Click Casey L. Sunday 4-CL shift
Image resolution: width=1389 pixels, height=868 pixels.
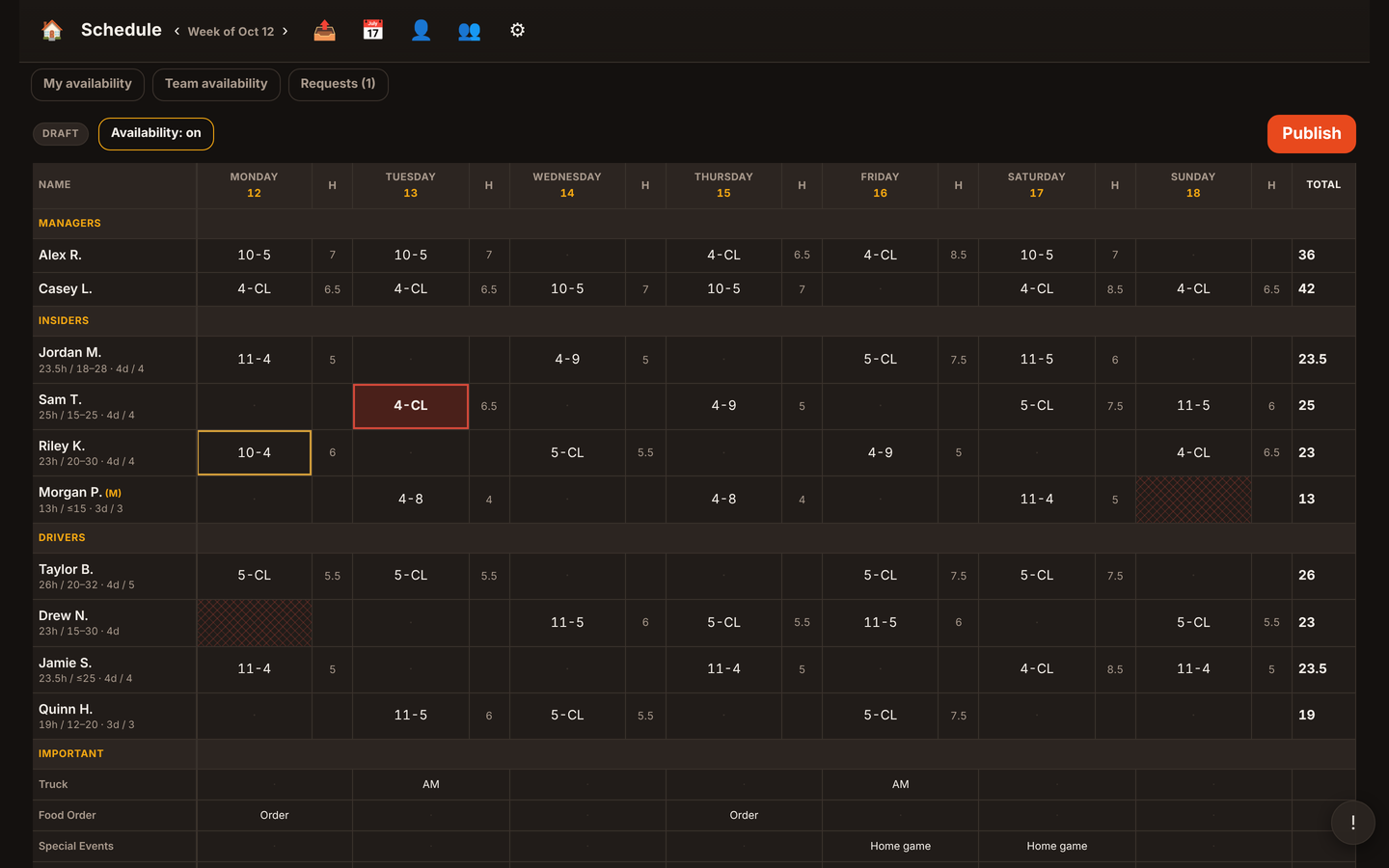tap(1193, 289)
